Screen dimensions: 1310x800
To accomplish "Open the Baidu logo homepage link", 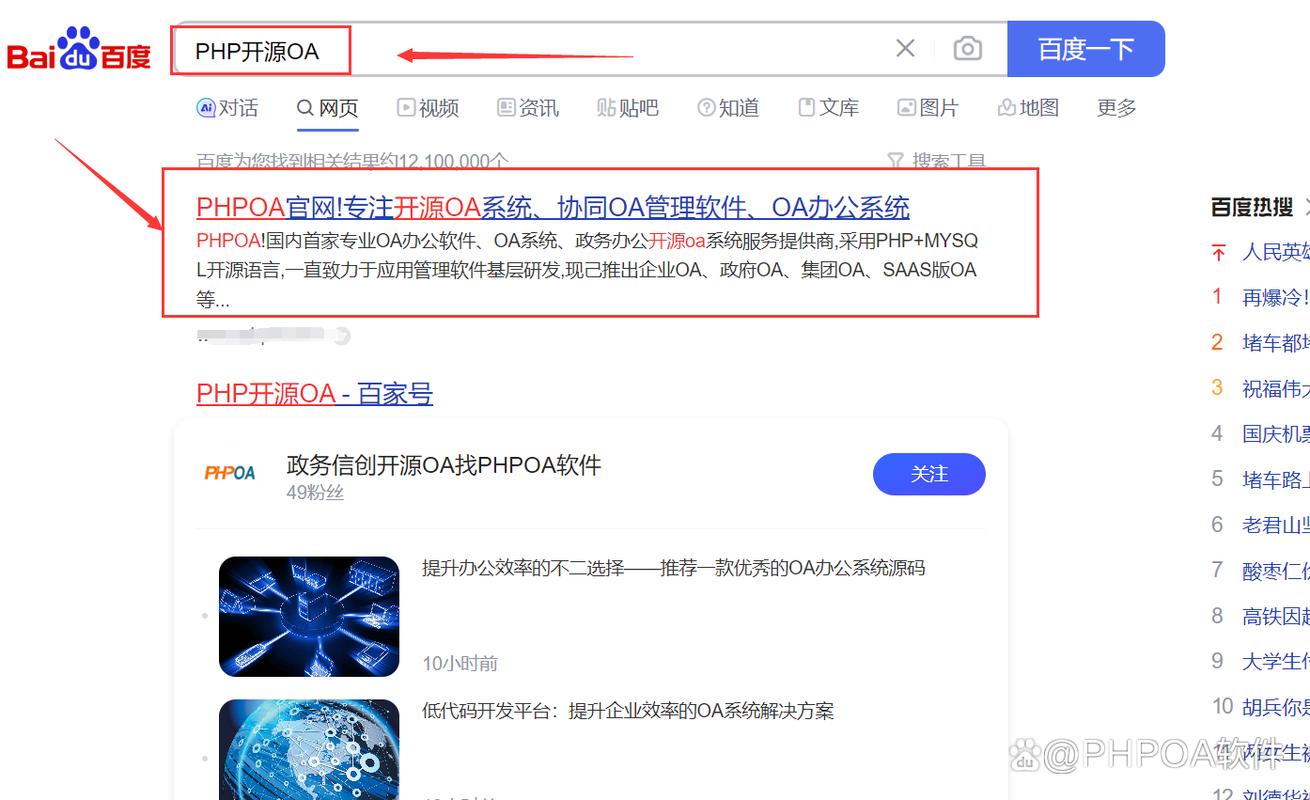I will point(79,49).
